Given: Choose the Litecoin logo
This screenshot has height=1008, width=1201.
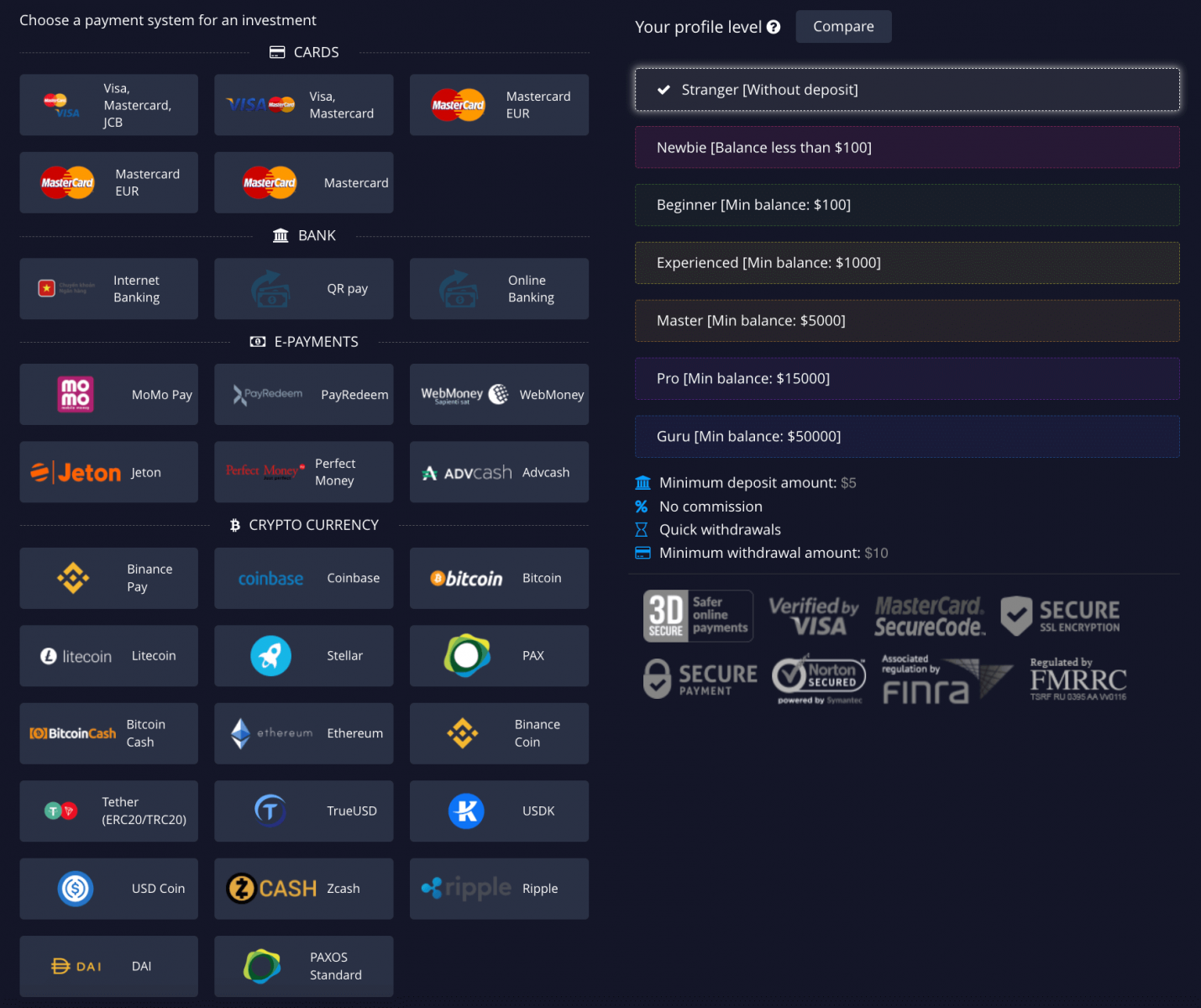Looking at the screenshot, I should (76, 656).
